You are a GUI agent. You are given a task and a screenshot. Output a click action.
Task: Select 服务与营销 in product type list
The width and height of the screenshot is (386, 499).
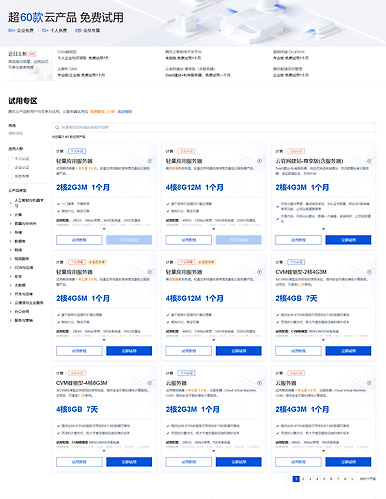coord(24,320)
